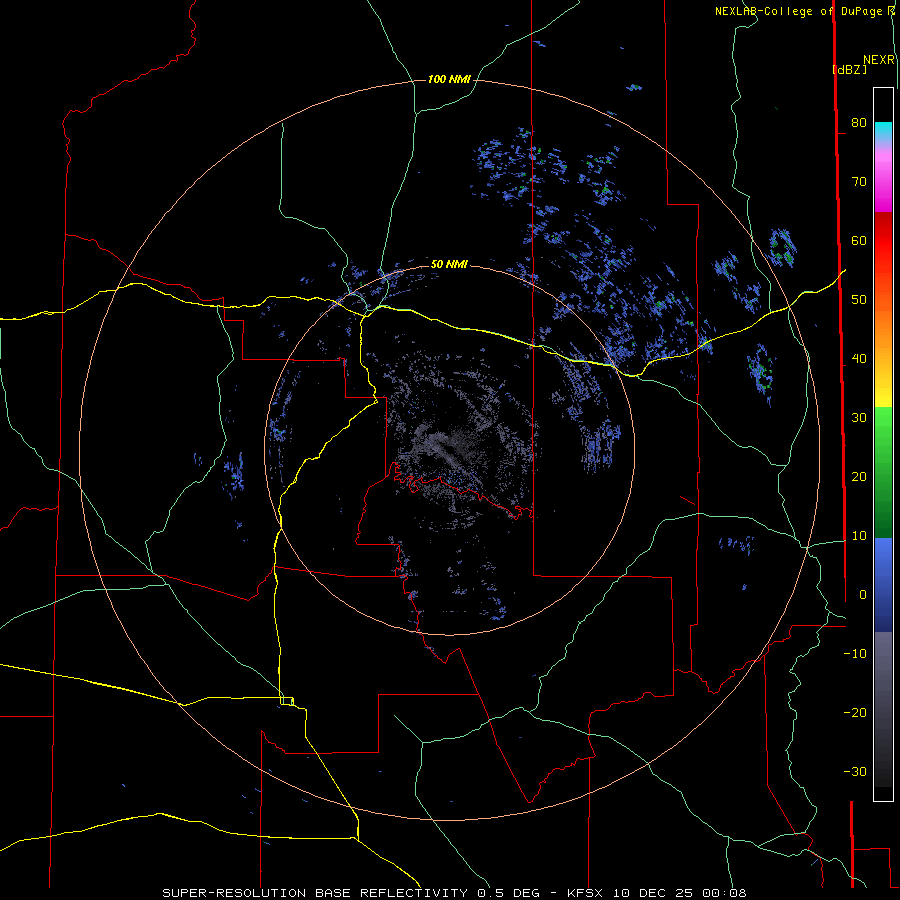Screen dimensions: 900x900
Task: Click the "SUPER-RESOLUTION BASE REFLECTIVITY" caption text
Action: (x=315, y=893)
